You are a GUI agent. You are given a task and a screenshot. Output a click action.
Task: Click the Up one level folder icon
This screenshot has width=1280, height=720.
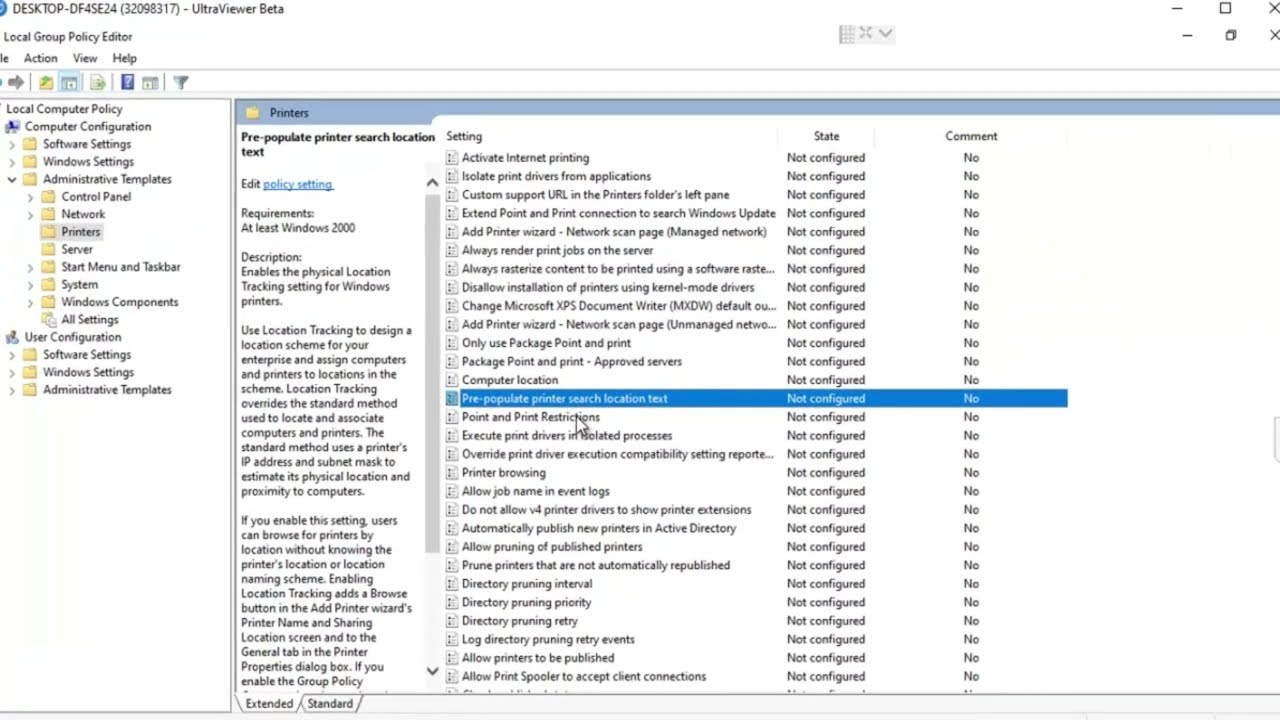tap(46, 83)
